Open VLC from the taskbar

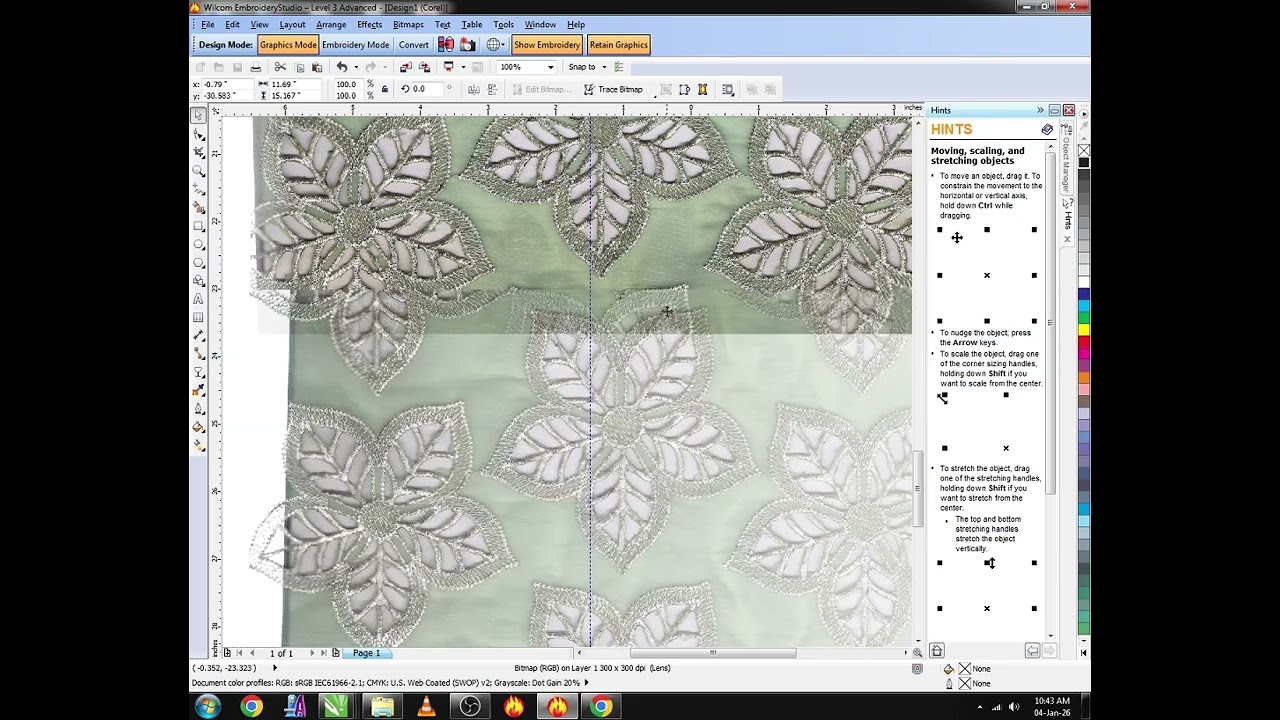427,706
